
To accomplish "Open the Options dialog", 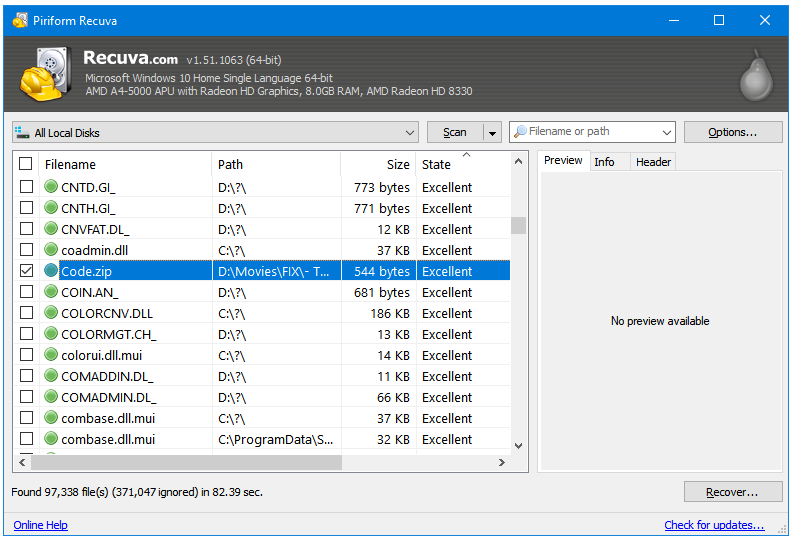I will coord(733,132).
